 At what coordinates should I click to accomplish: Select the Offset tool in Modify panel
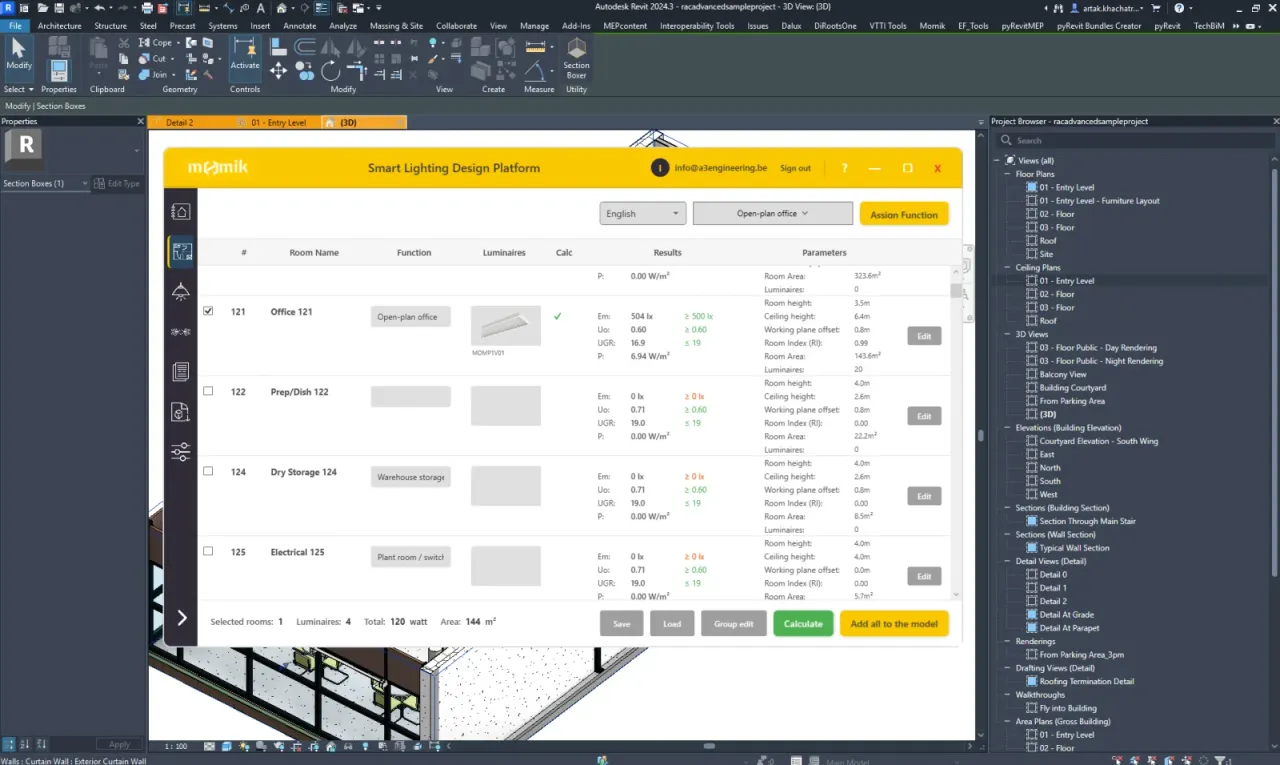[x=304, y=45]
